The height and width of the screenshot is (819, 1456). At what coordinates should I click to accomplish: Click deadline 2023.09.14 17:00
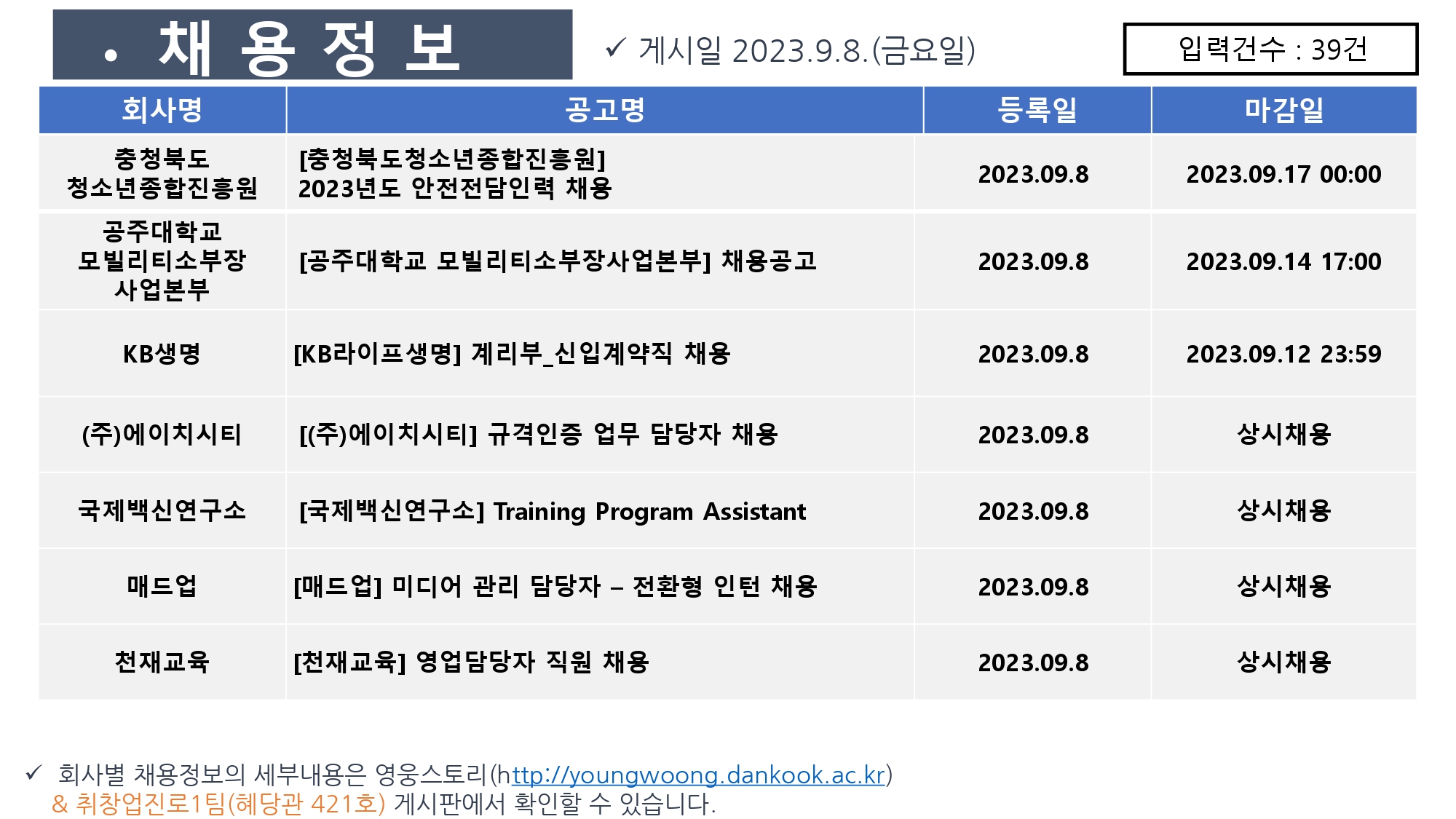pos(1283,262)
